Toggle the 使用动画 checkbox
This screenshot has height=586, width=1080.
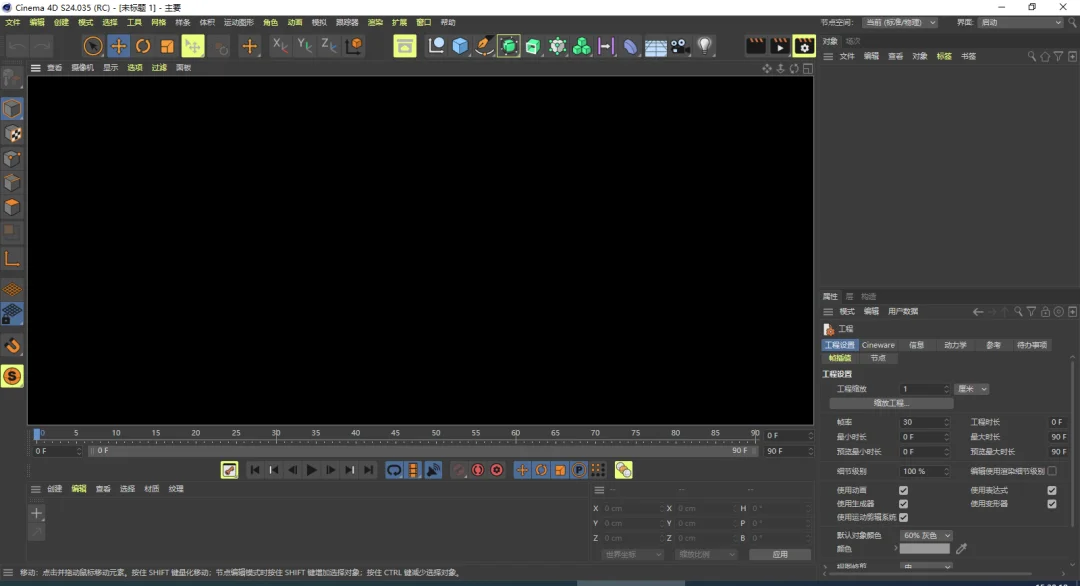pos(903,490)
